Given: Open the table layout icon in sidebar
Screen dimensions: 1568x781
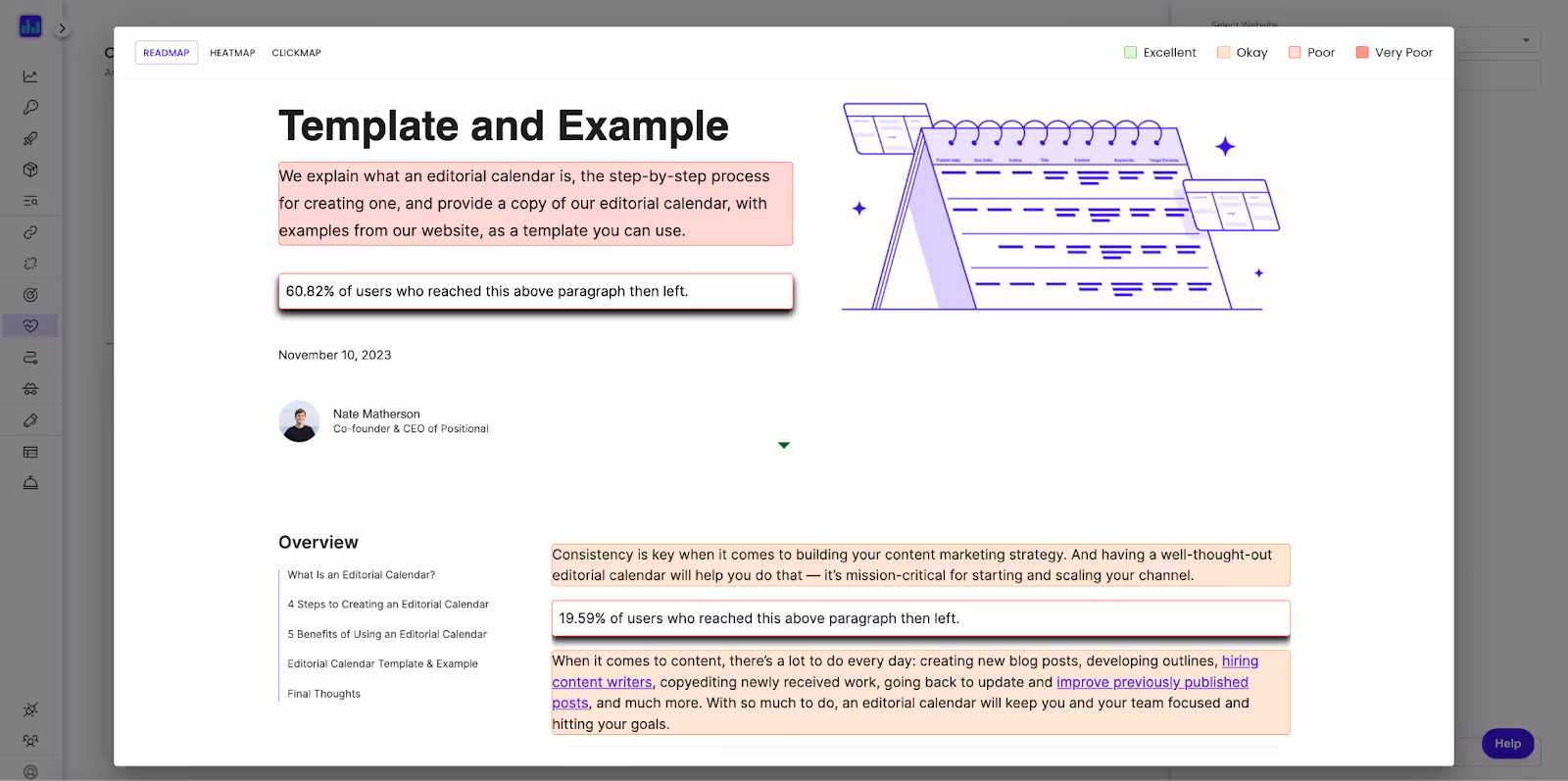Looking at the screenshot, I should coord(30,452).
